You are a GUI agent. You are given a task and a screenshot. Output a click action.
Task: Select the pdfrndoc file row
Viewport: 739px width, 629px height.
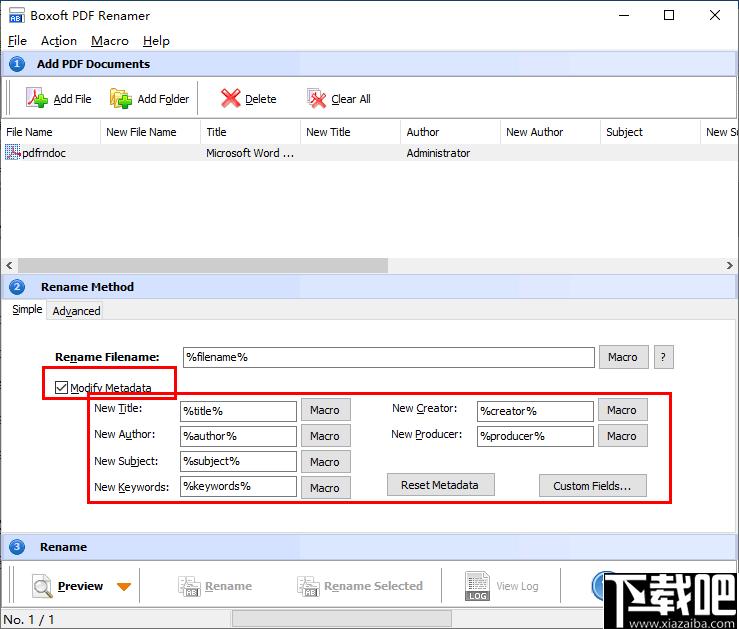pos(45,153)
